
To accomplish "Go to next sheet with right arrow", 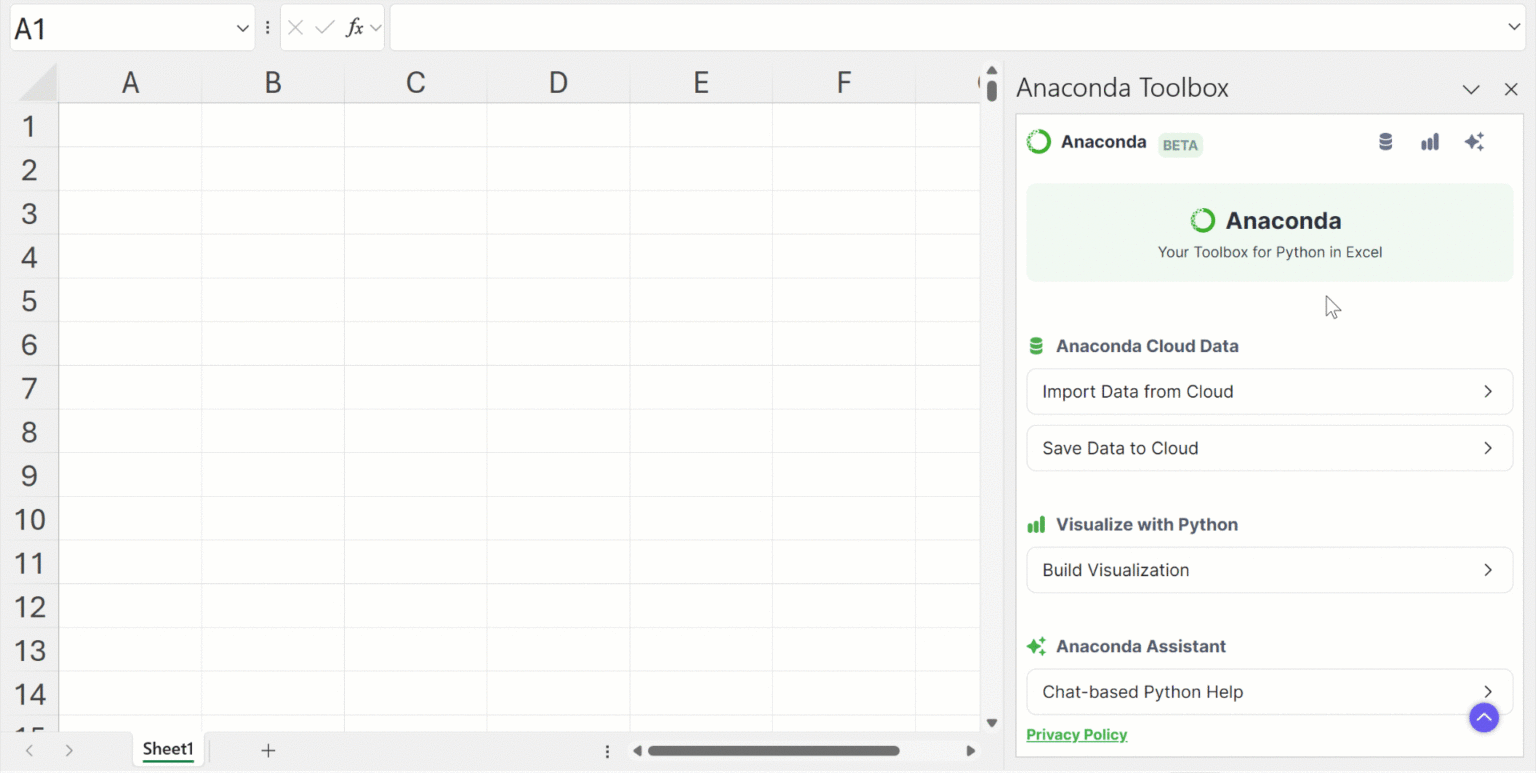I will 69,750.
